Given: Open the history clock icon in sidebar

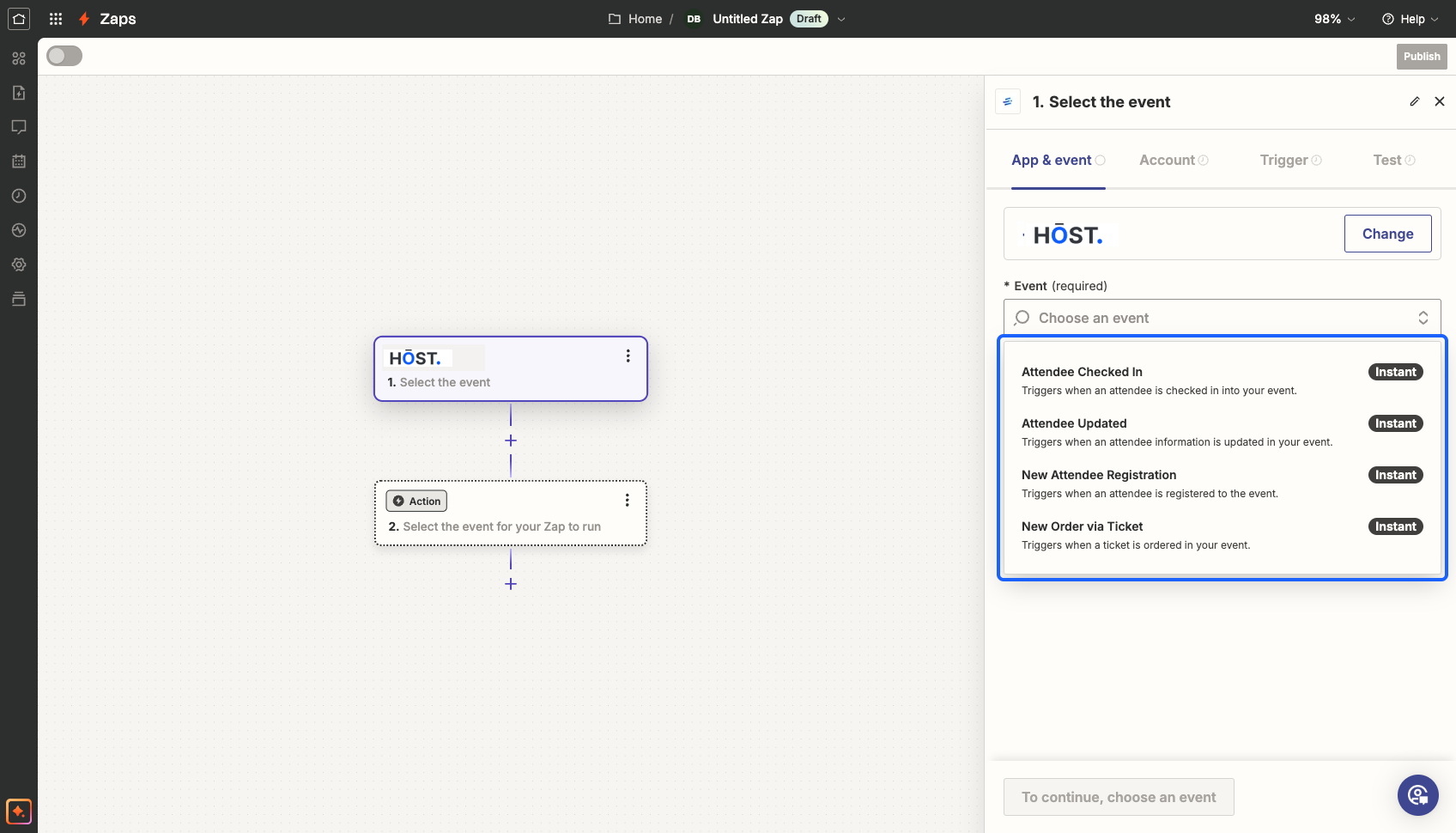Looking at the screenshot, I should (x=19, y=196).
